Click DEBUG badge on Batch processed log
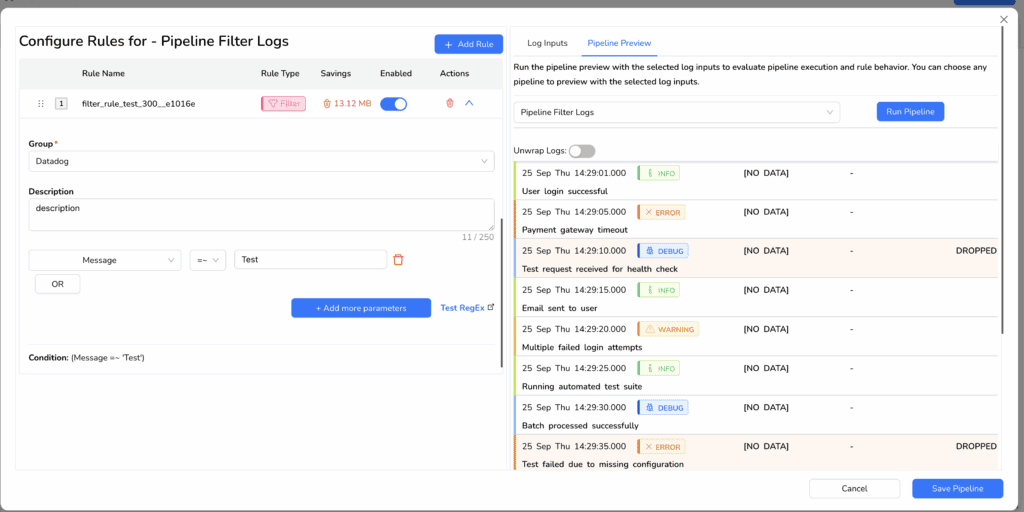 pos(663,408)
